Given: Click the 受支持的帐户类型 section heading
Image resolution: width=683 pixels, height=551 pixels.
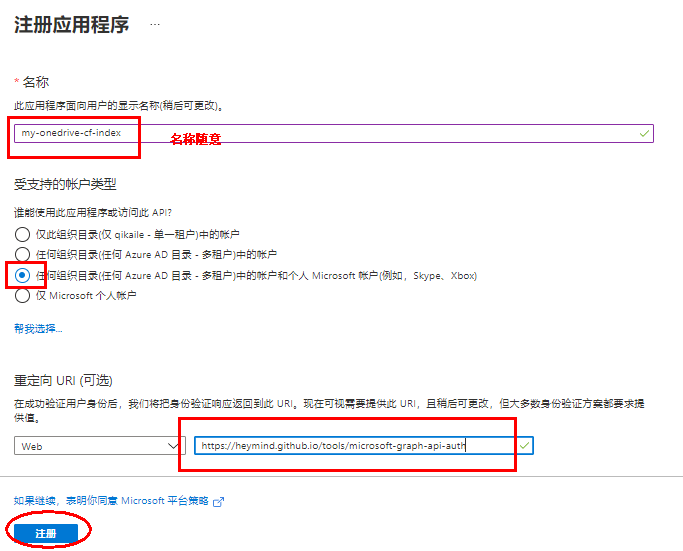Looking at the screenshot, I should [65, 184].
